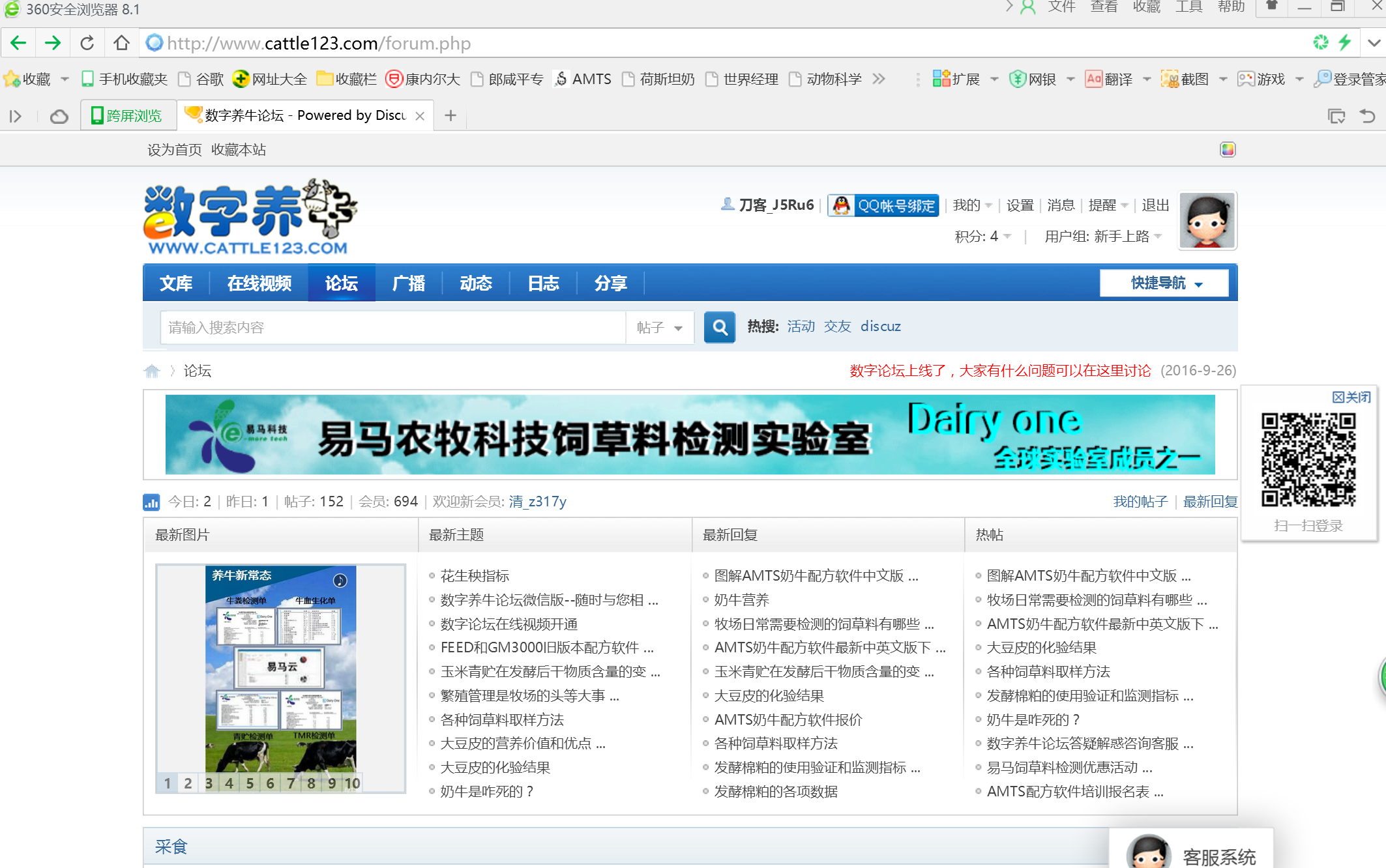Select the 在线视频 navigation tab

pyautogui.click(x=259, y=283)
